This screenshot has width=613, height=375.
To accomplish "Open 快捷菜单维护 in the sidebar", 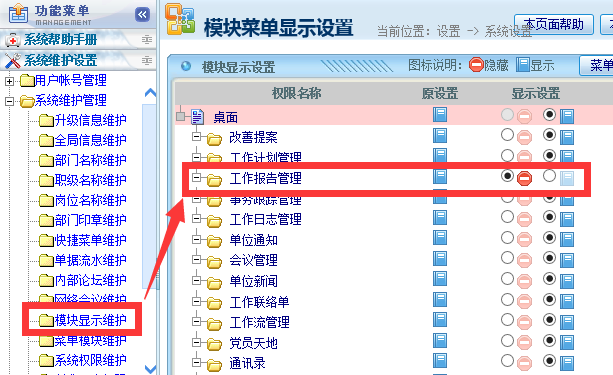I will click(x=91, y=240).
